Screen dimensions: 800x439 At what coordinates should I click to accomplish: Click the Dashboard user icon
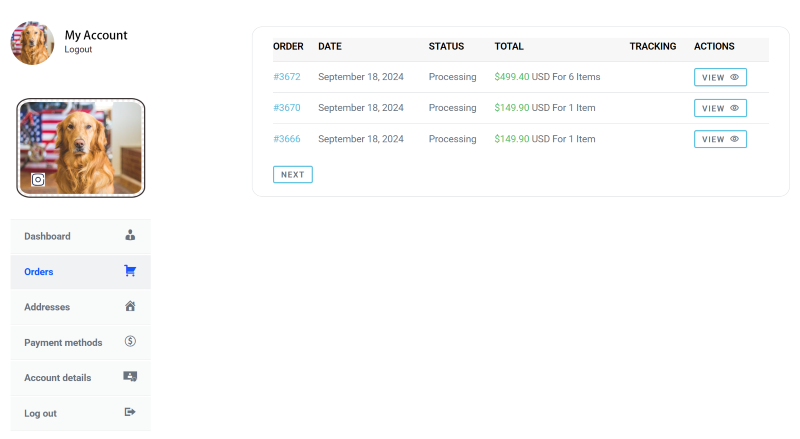130,235
